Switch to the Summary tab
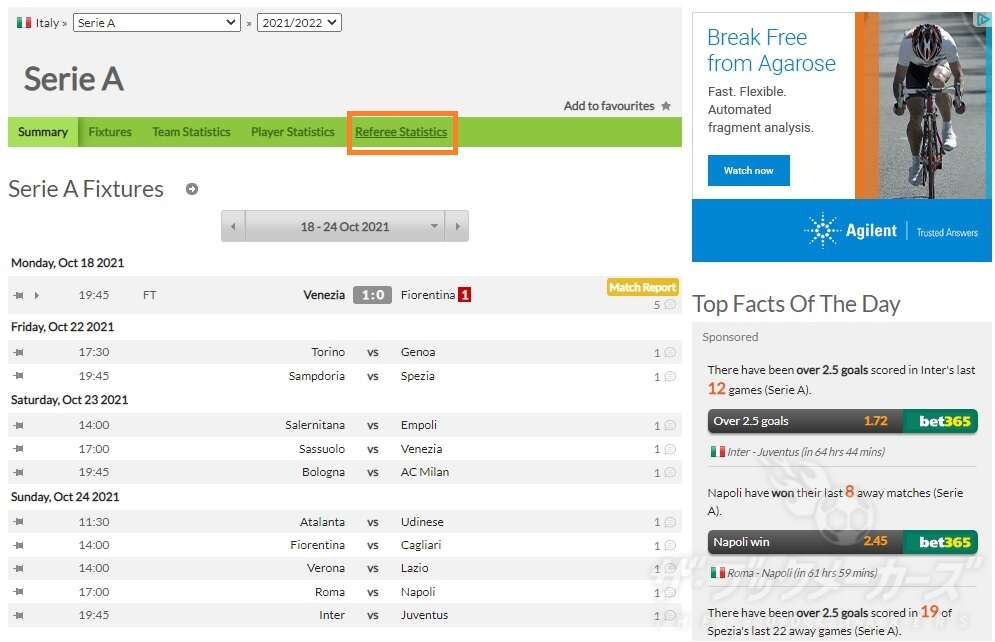 pos(43,132)
